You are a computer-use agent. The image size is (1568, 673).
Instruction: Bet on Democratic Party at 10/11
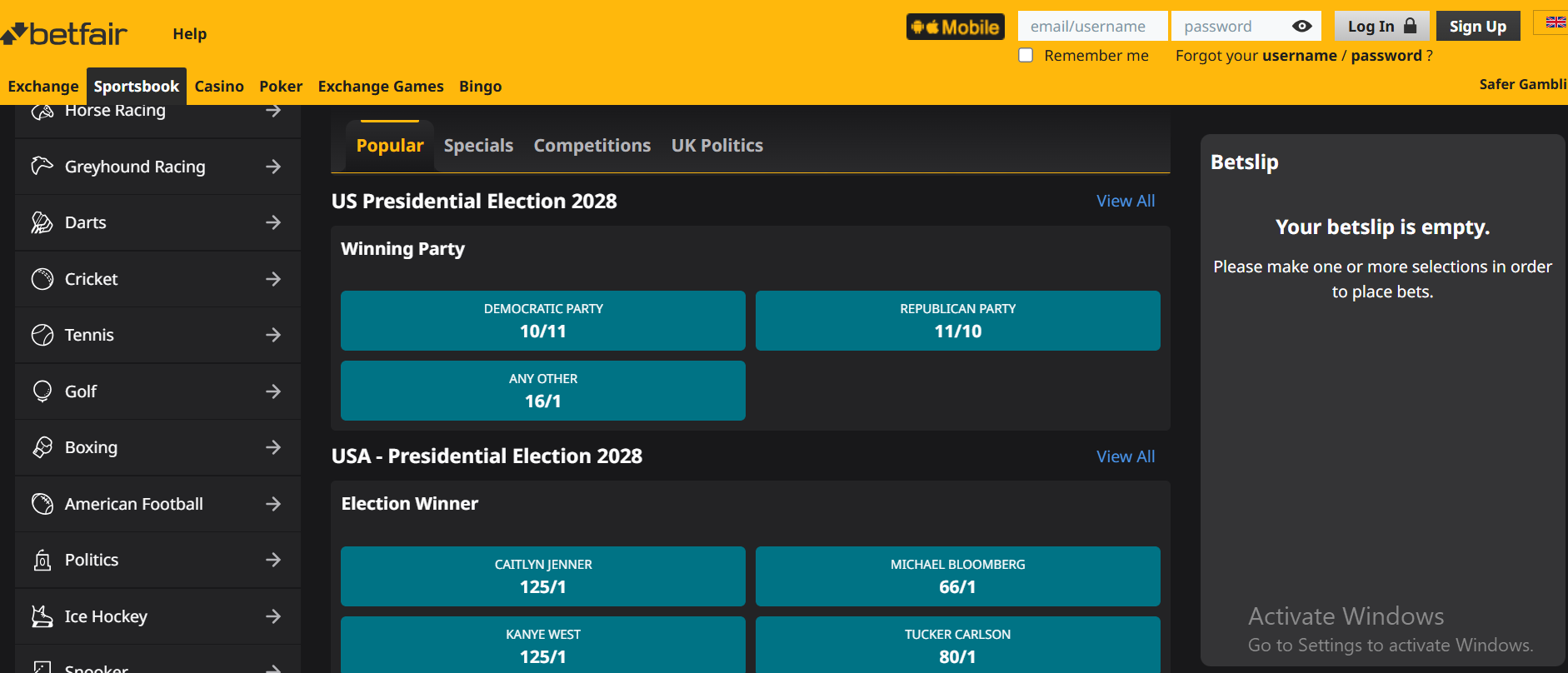[x=543, y=321]
